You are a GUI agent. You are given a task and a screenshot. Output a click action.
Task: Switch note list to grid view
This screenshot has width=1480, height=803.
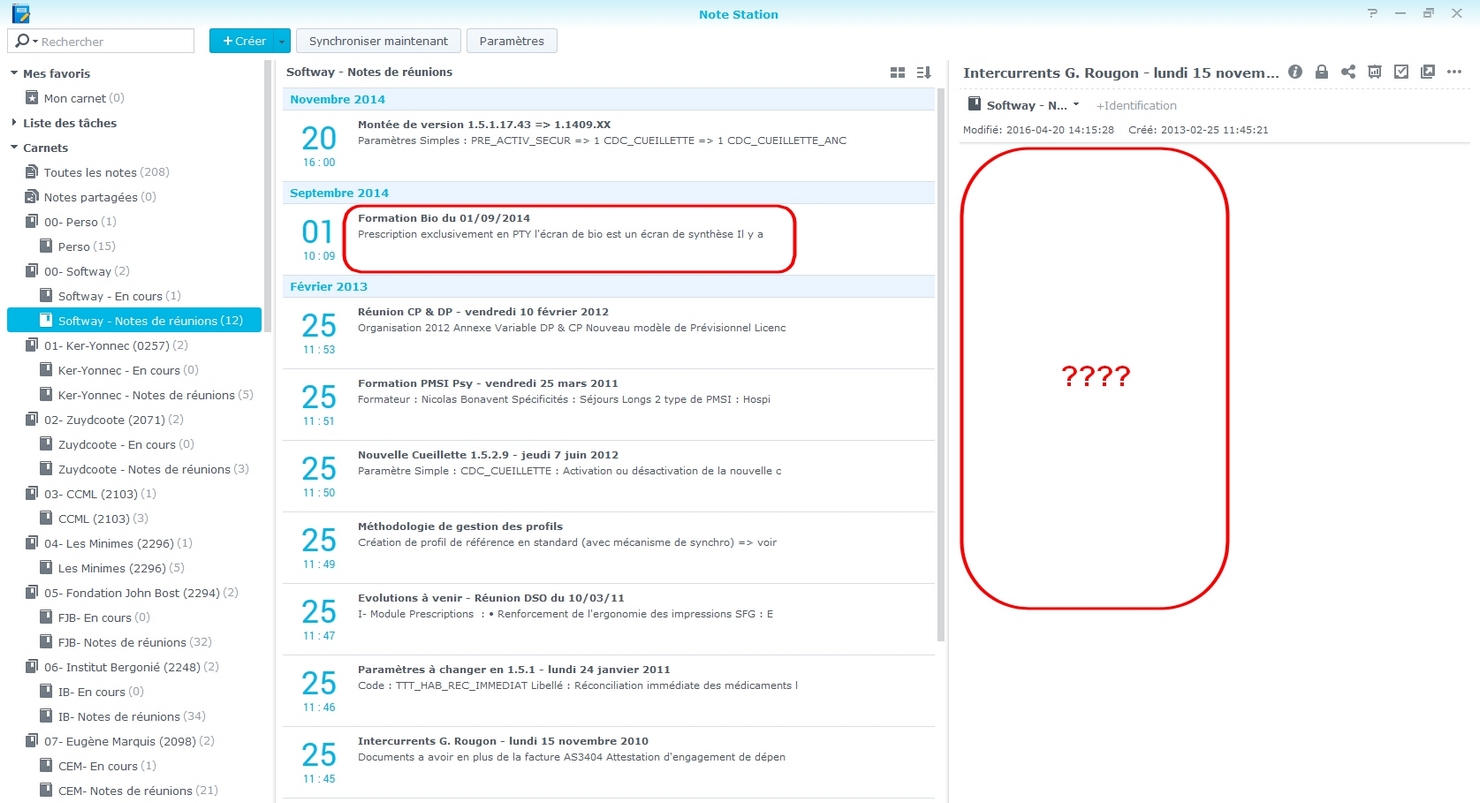(897, 73)
